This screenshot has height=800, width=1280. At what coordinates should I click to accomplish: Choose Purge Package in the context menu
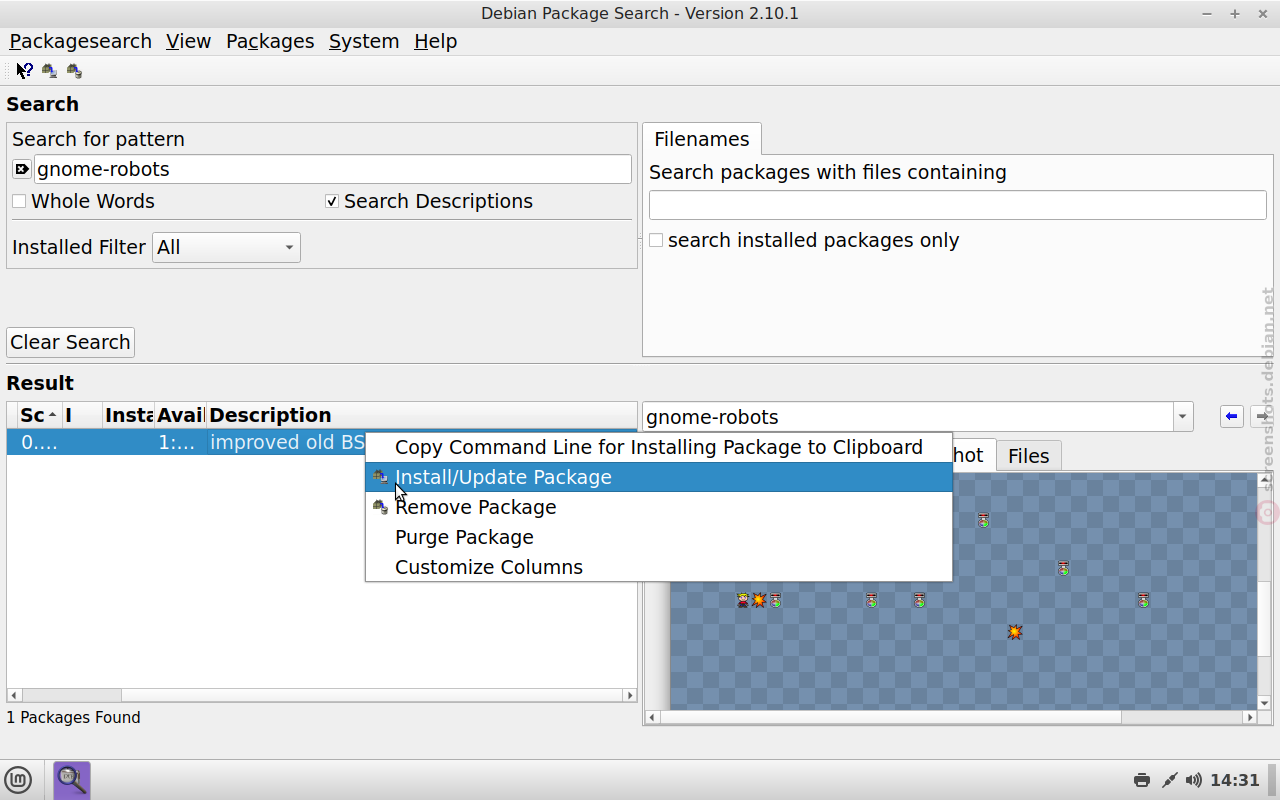click(x=659, y=537)
